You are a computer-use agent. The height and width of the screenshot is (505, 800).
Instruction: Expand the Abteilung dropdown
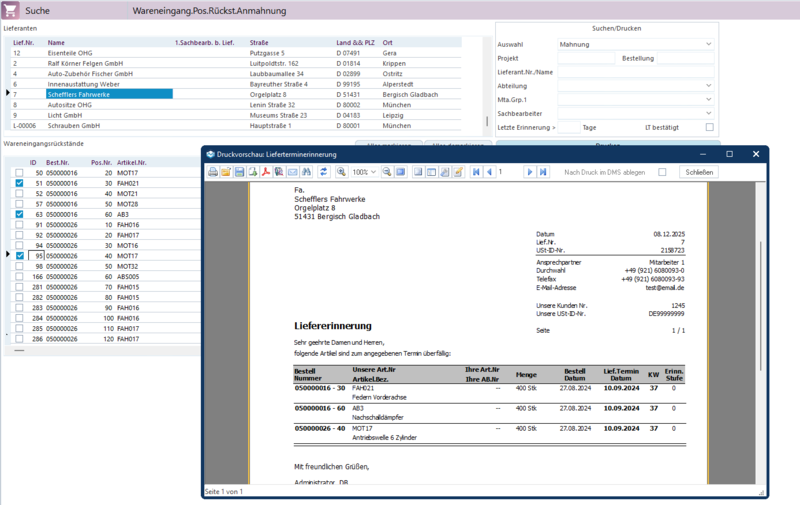[x=708, y=86]
